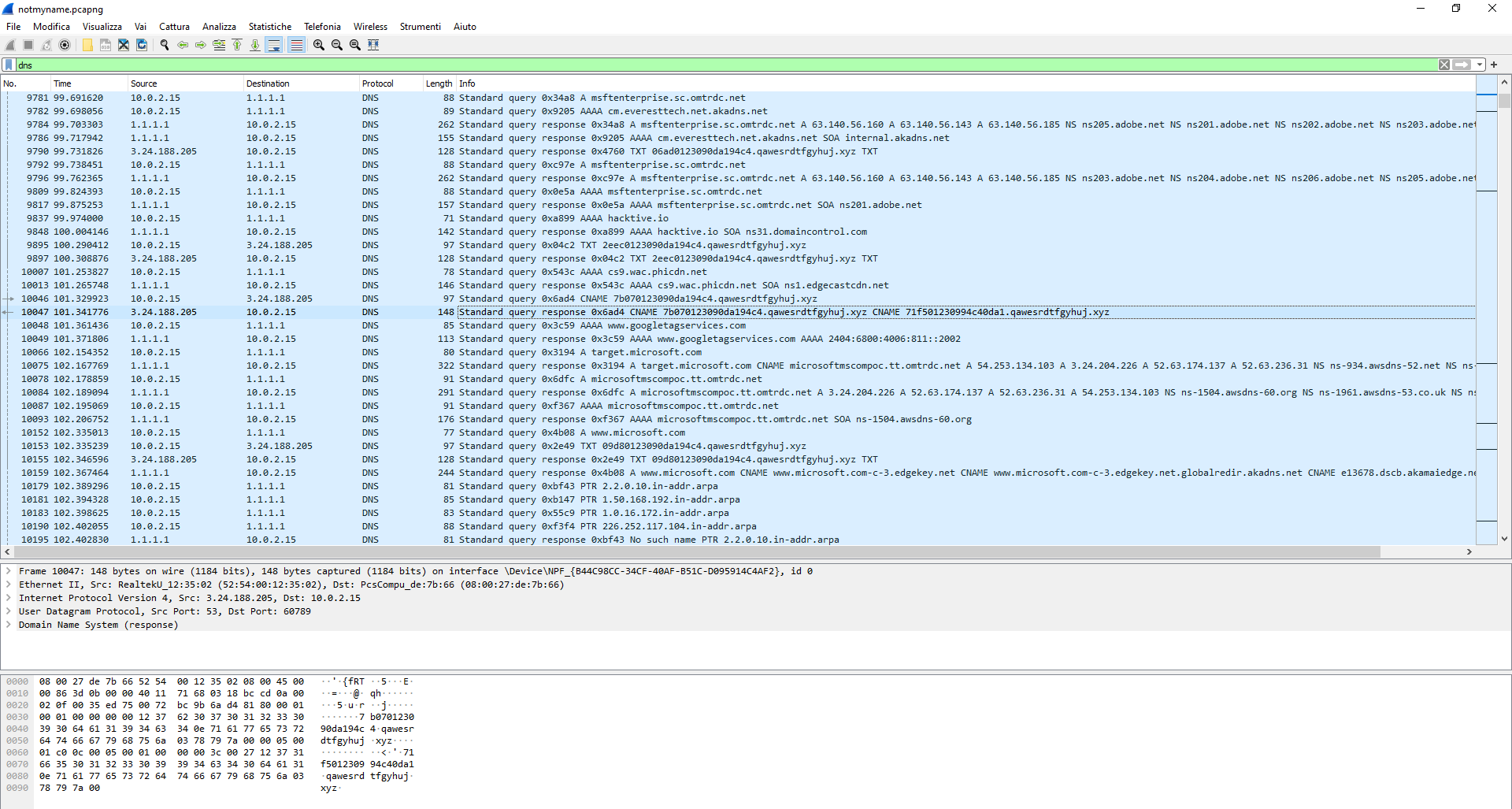Start capturing packets with the shark fin icon
Viewport: 1512px width, 809px height.
[x=10, y=45]
